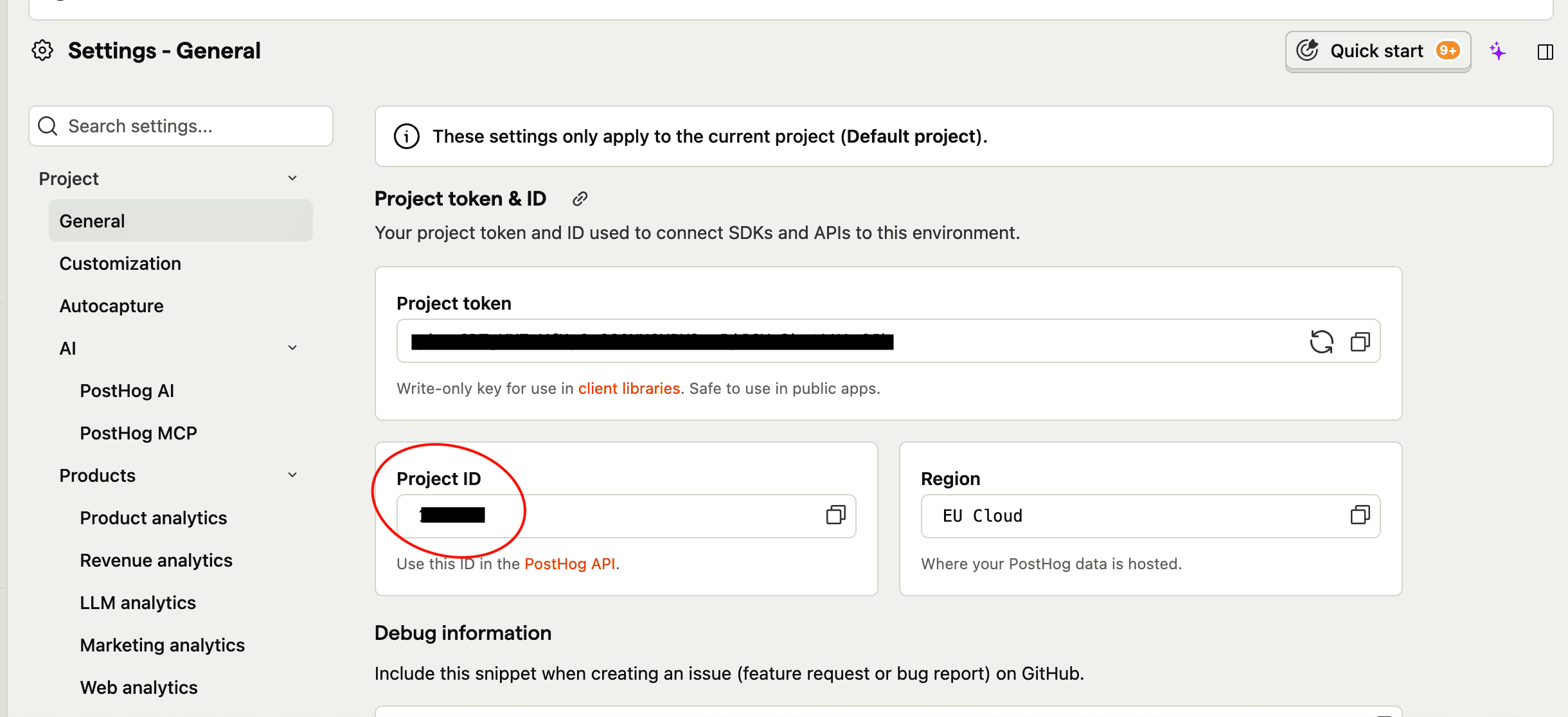
Task: Open the PostHog API link
Action: (x=569, y=564)
